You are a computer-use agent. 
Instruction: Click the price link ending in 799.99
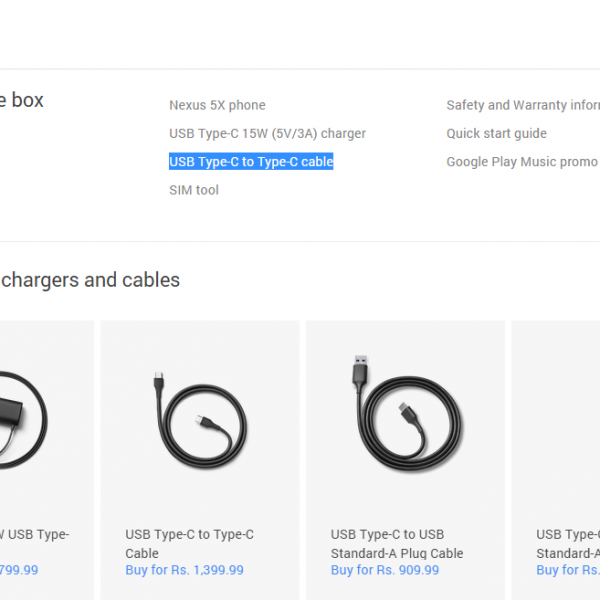19,570
